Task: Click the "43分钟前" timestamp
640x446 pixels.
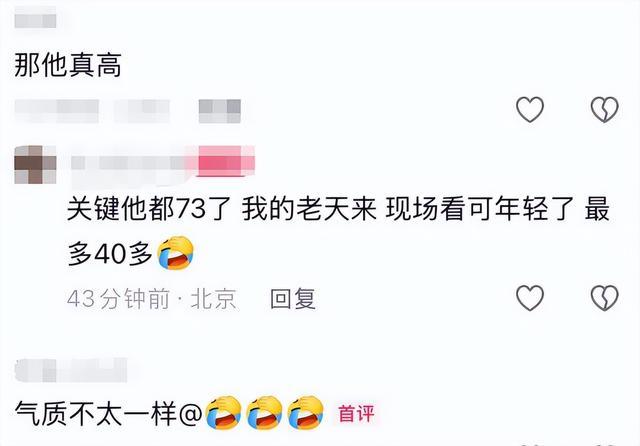Action: click(118, 299)
